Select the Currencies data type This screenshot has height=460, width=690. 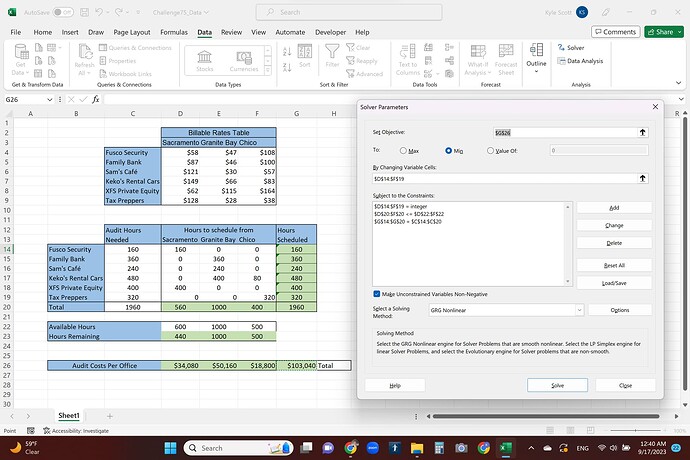click(x=244, y=61)
